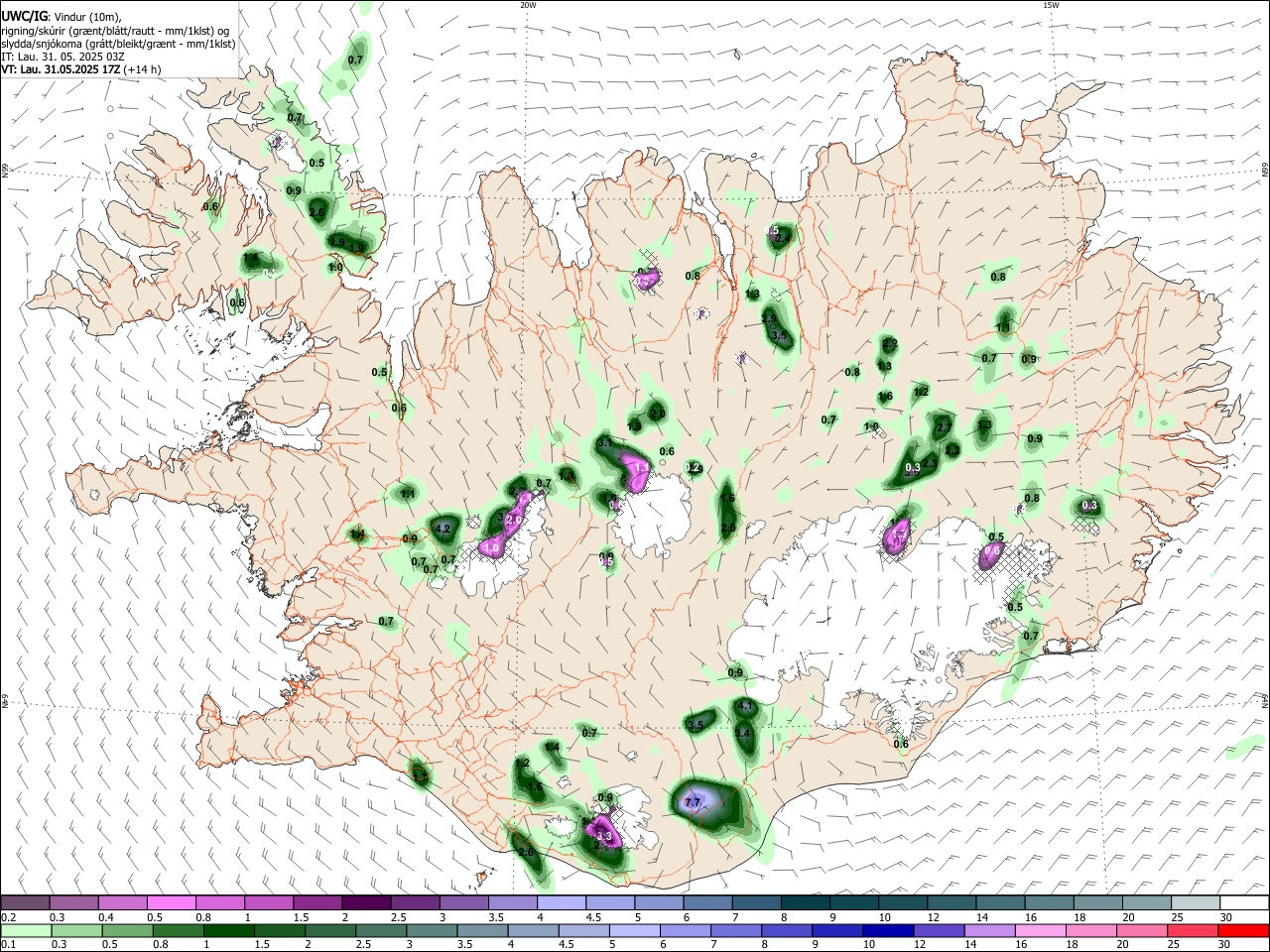
Task: Pick the pale green lower-scale swatch starting at 0.1
Action: (25, 930)
